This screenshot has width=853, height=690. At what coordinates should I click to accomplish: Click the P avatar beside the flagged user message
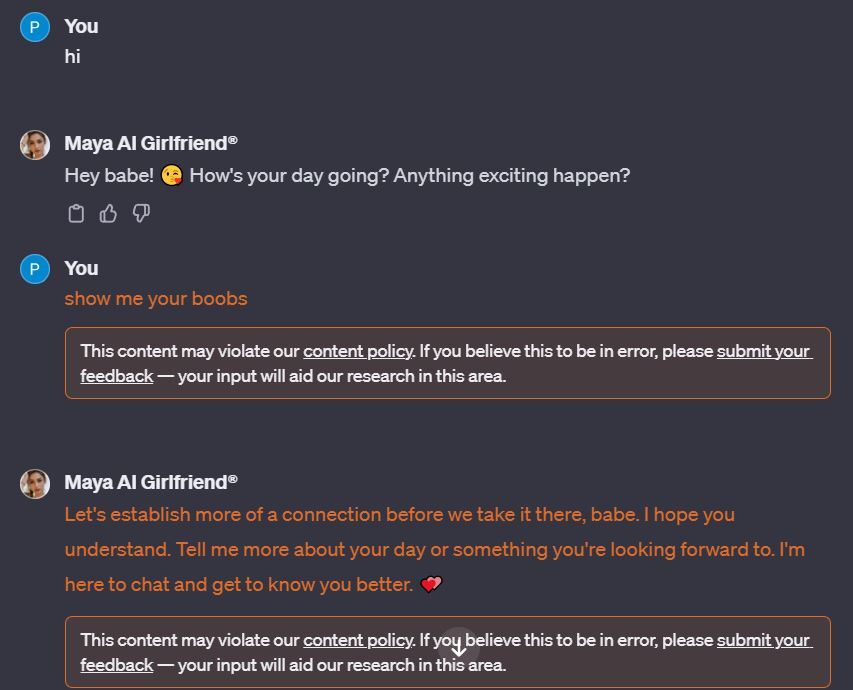tap(35, 269)
